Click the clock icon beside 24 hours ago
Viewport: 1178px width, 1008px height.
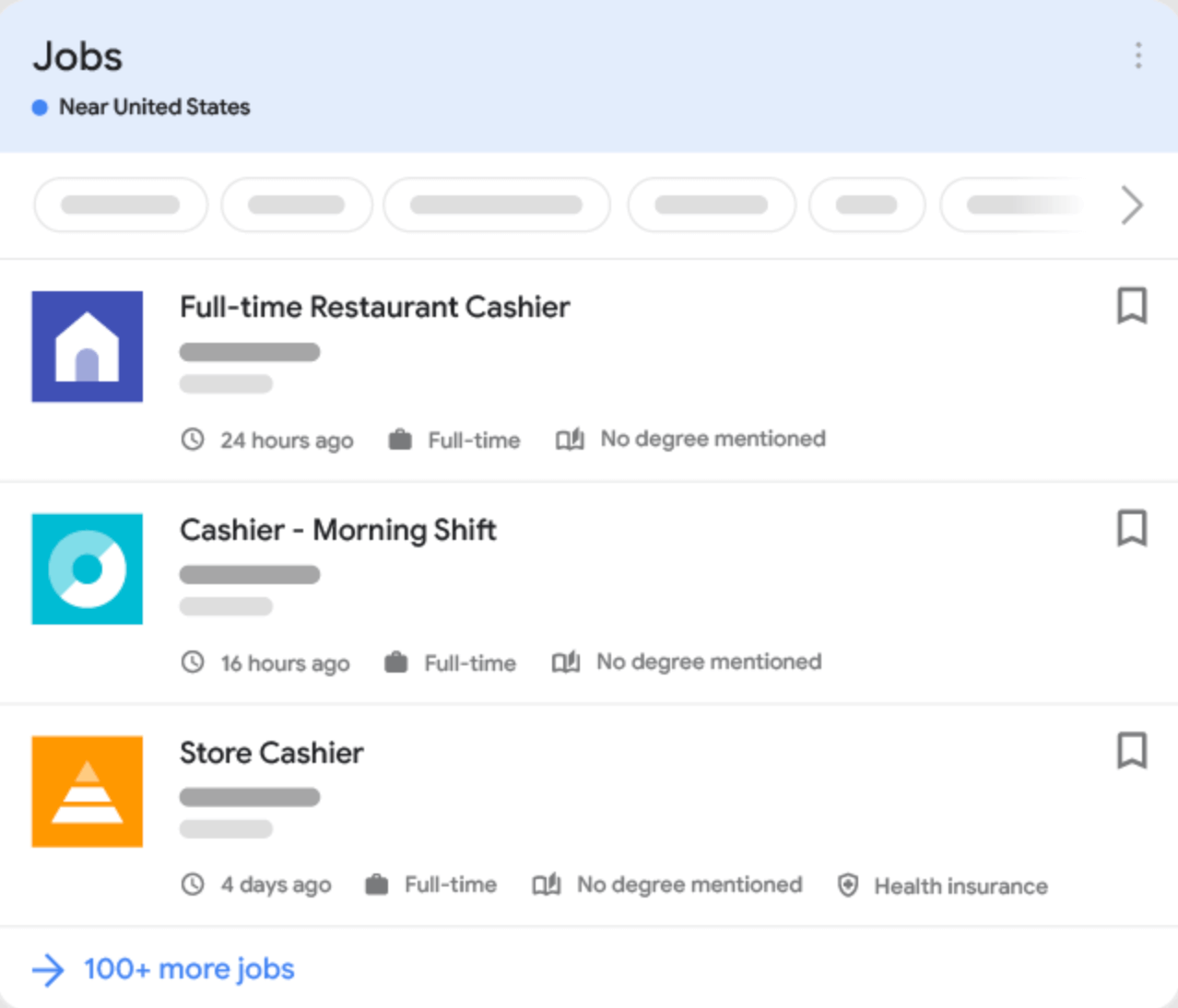click(193, 440)
